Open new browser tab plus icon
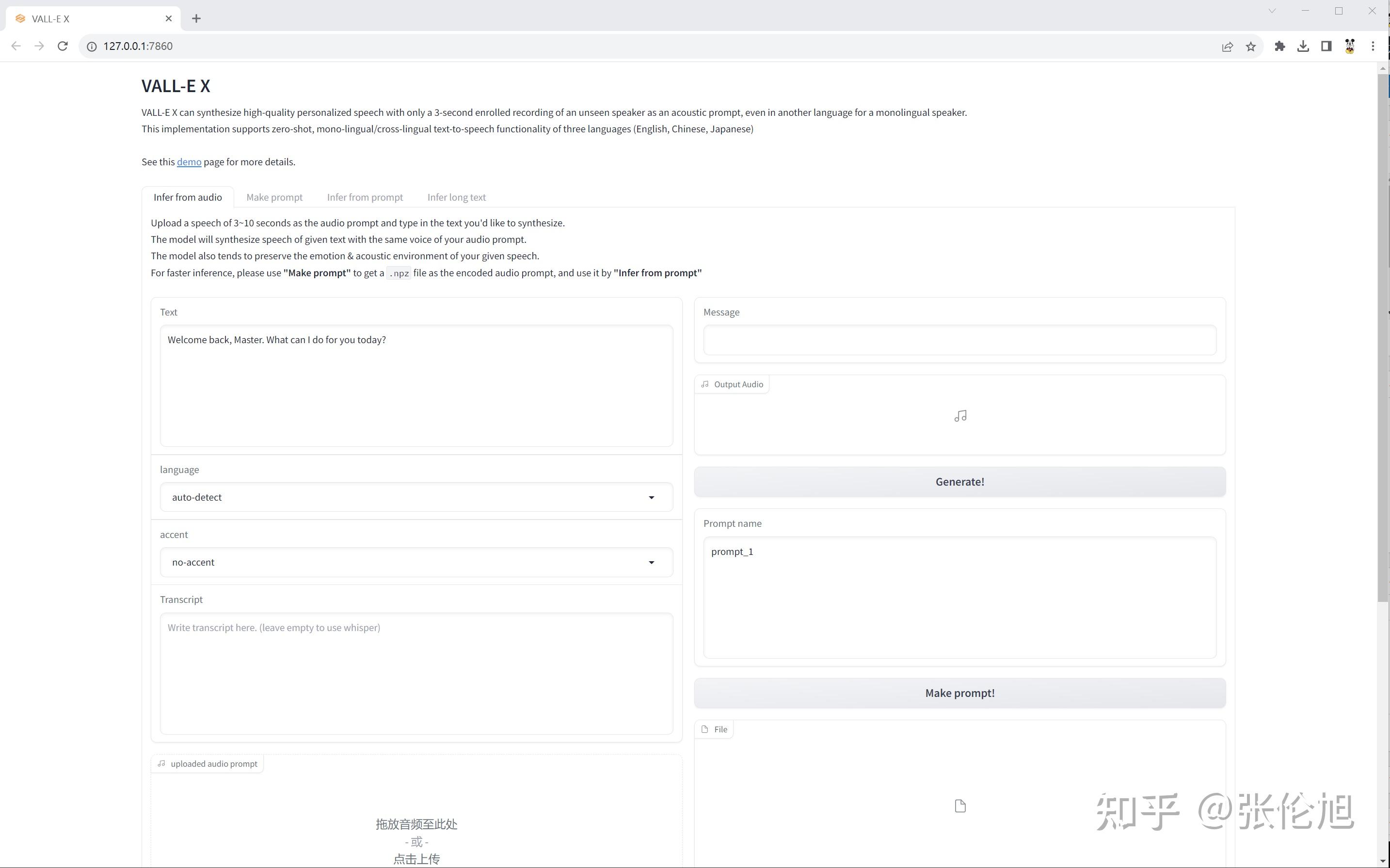Screen dimensions: 1390x868 (196, 18)
